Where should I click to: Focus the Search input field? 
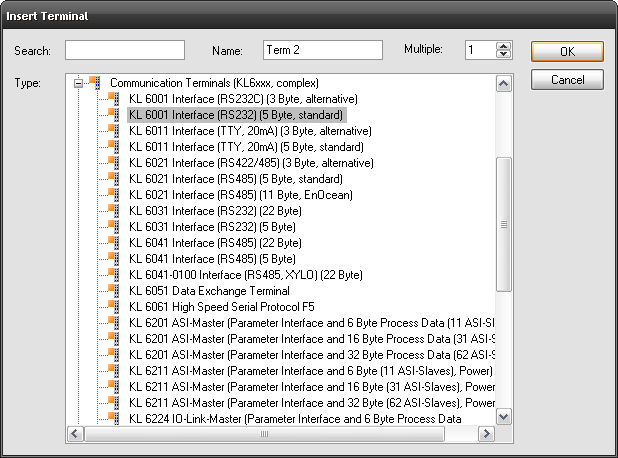coord(125,50)
